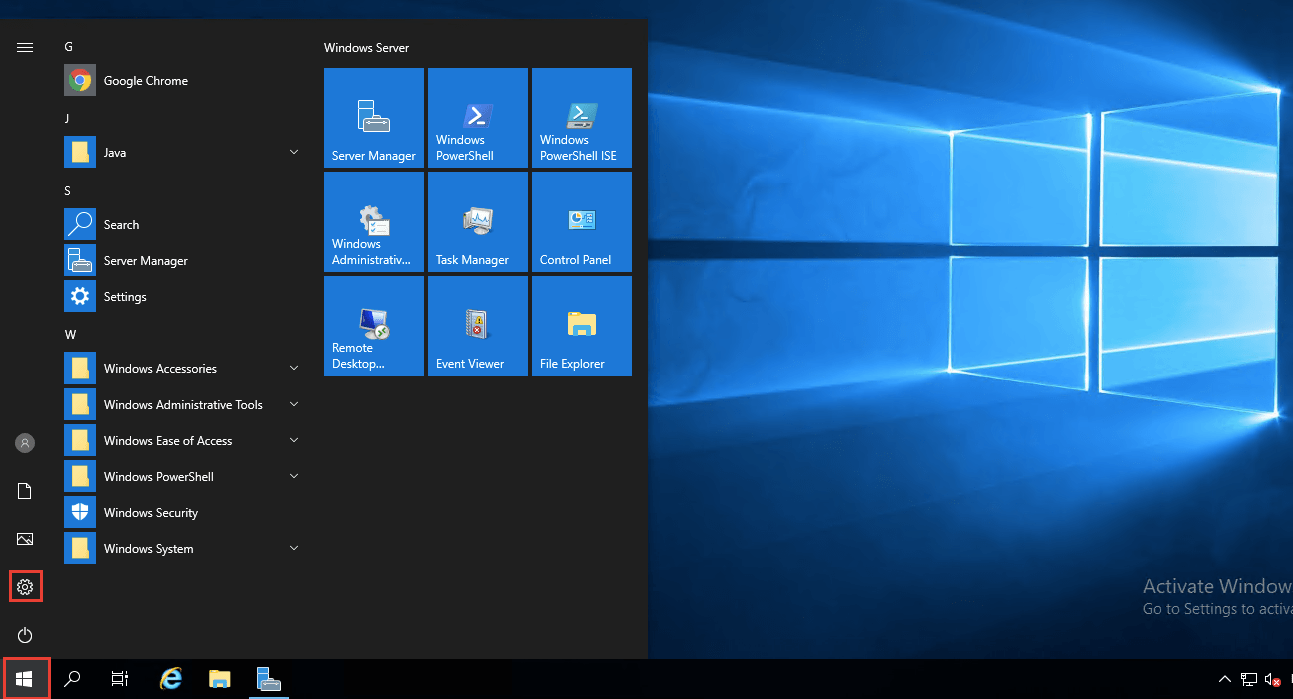Expand the Windows Ease of Access chevron
The width and height of the screenshot is (1293, 699).
click(294, 440)
